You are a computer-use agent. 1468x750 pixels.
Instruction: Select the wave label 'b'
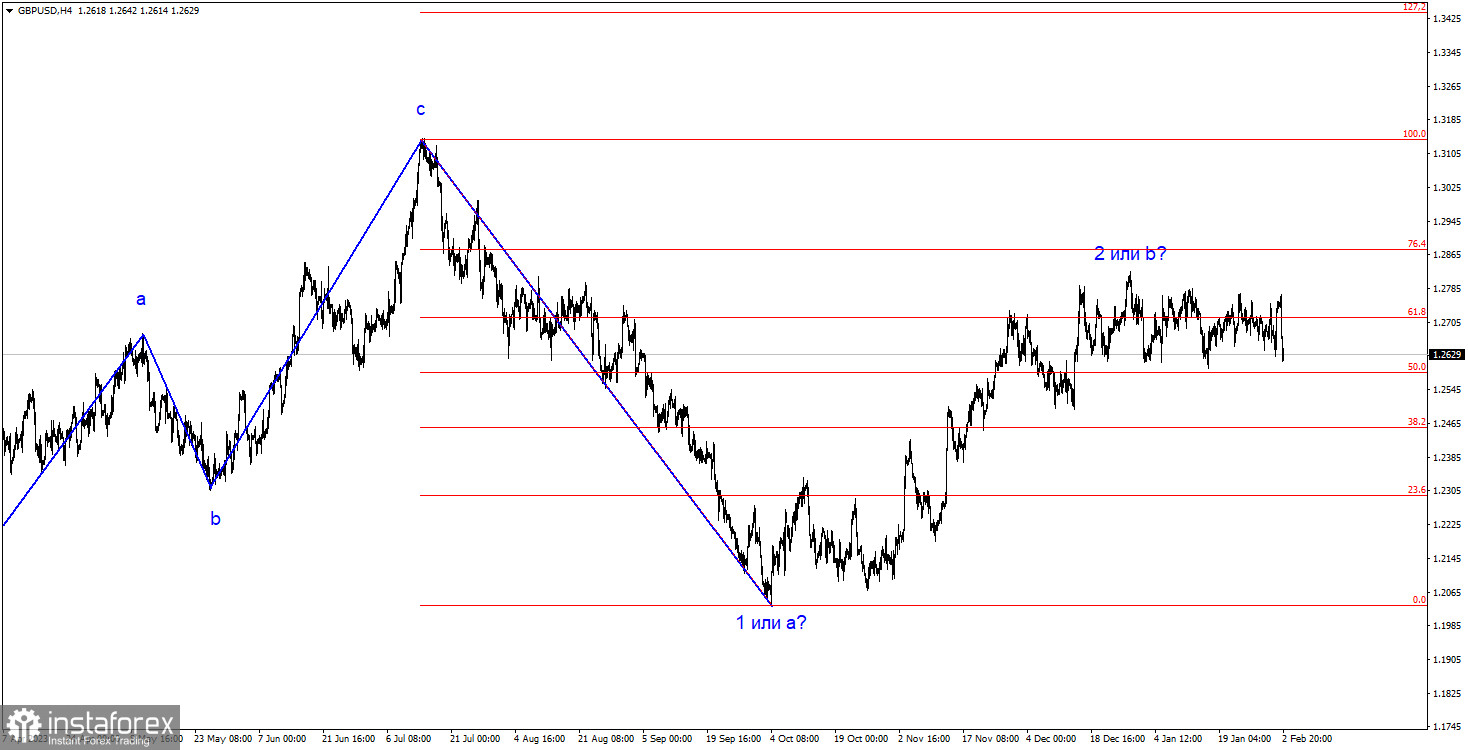pyautogui.click(x=215, y=518)
